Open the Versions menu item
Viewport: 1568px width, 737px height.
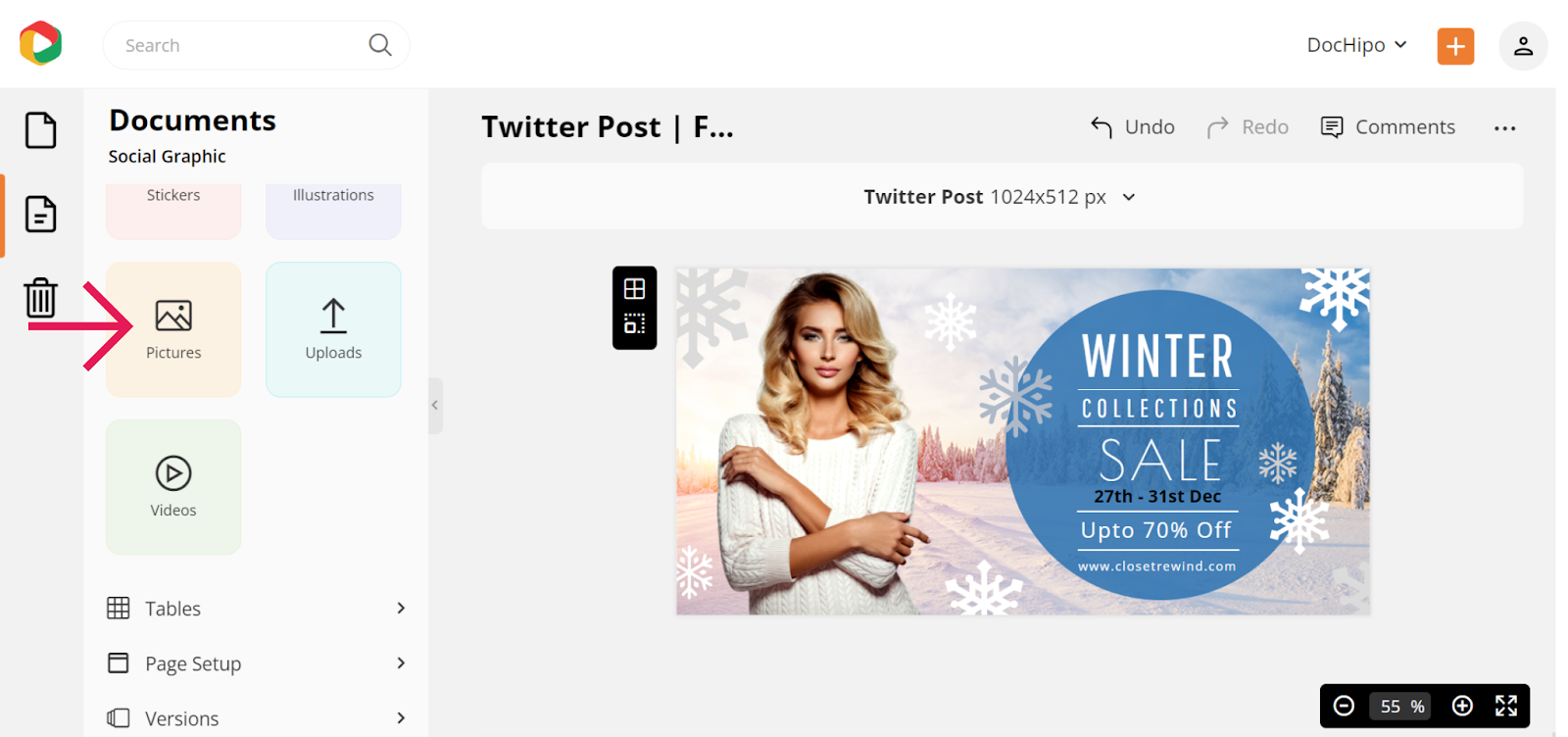tap(257, 718)
